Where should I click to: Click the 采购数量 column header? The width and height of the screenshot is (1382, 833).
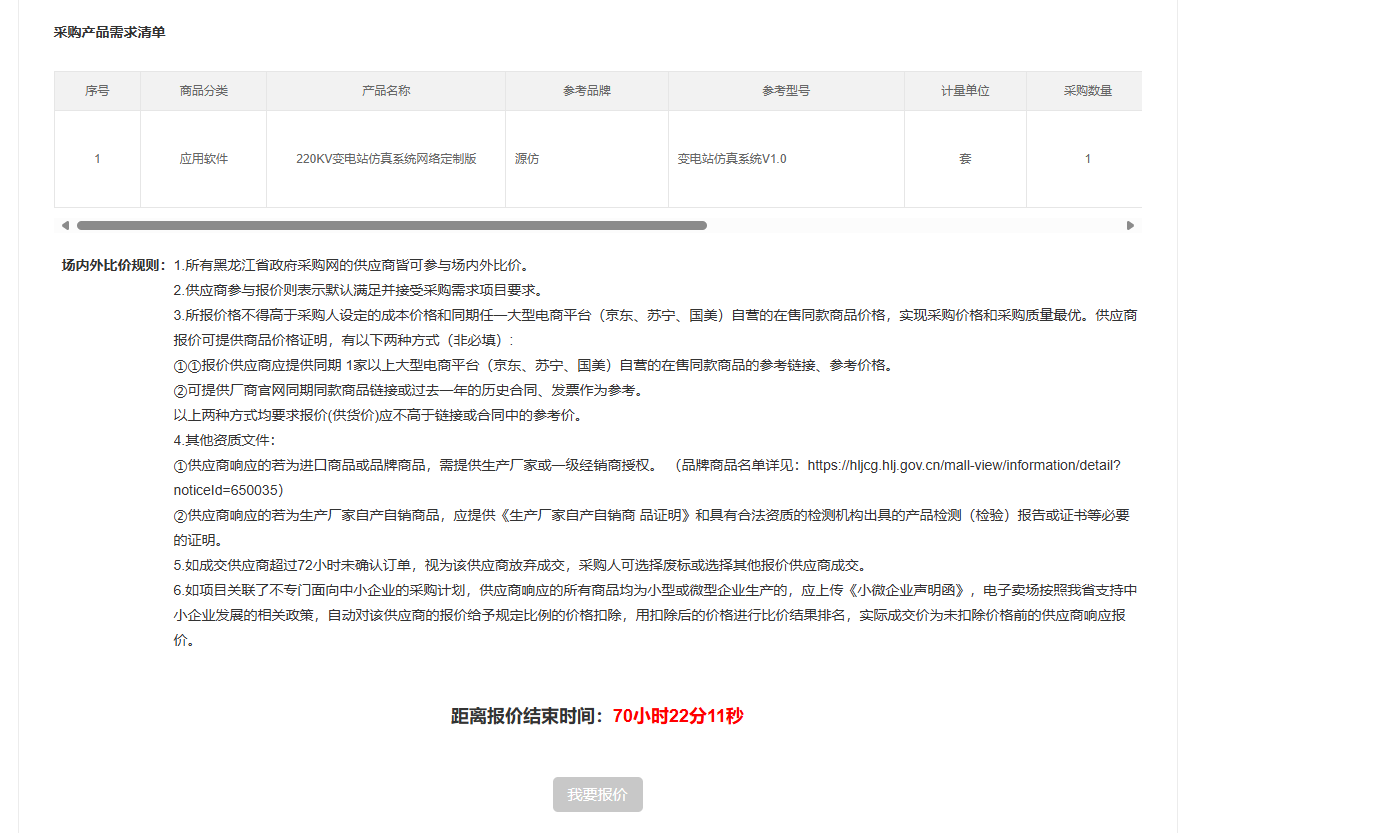click(x=1087, y=91)
